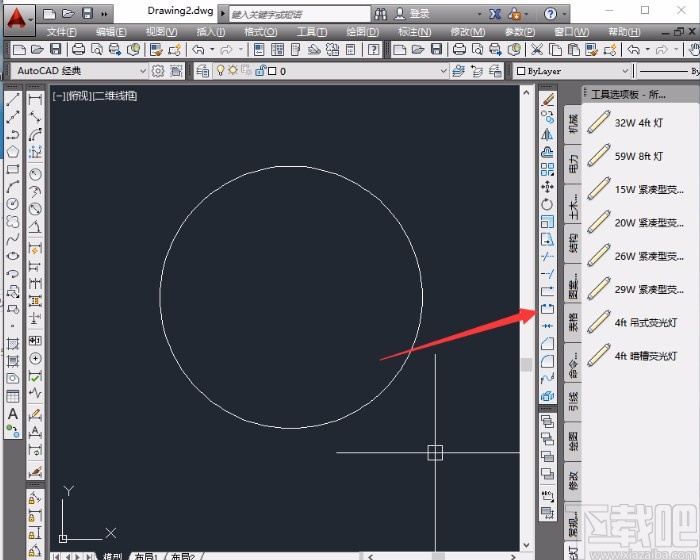Open the AutoCAD application menu button

(x=20, y=16)
